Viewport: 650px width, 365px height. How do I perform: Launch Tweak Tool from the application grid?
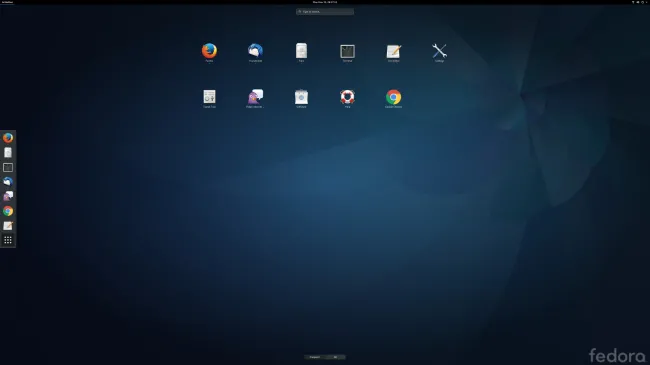point(209,97)
